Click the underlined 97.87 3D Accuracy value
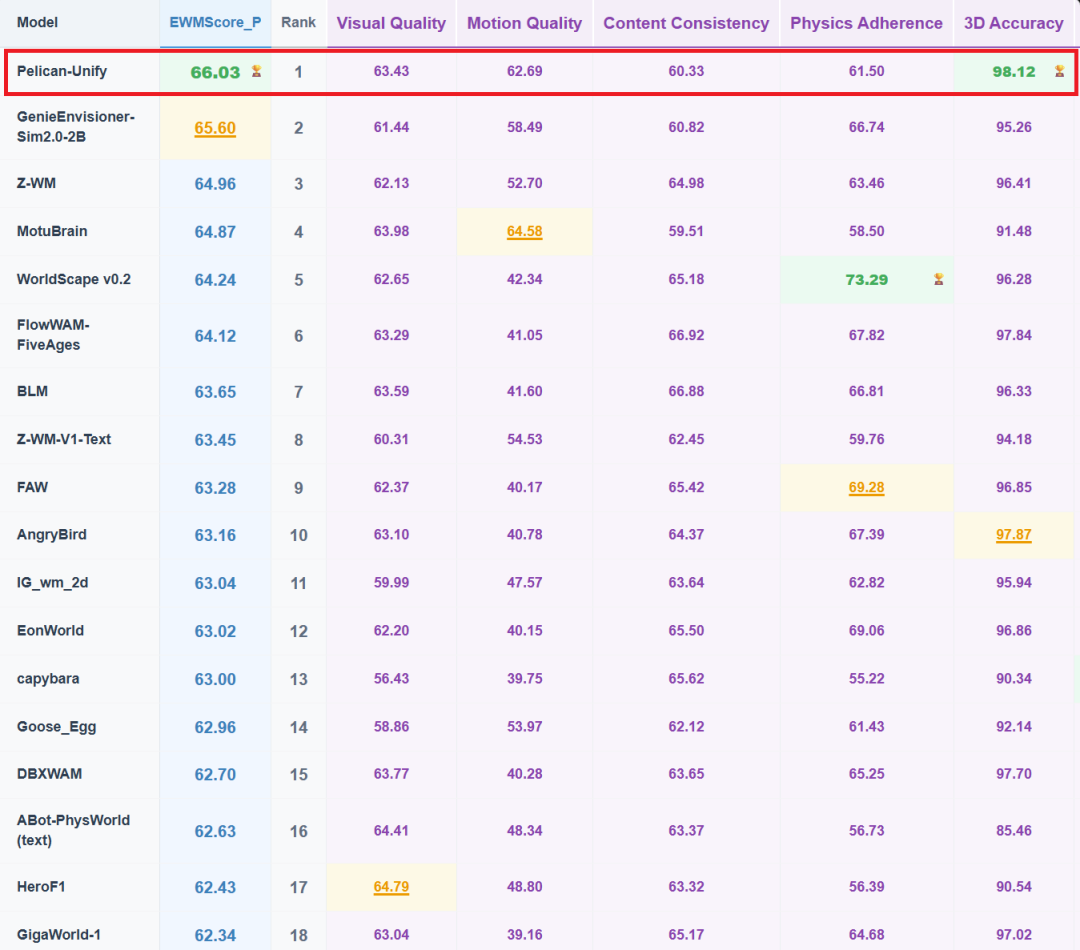Viewport: 1080px width, 950px height. 1013,535
